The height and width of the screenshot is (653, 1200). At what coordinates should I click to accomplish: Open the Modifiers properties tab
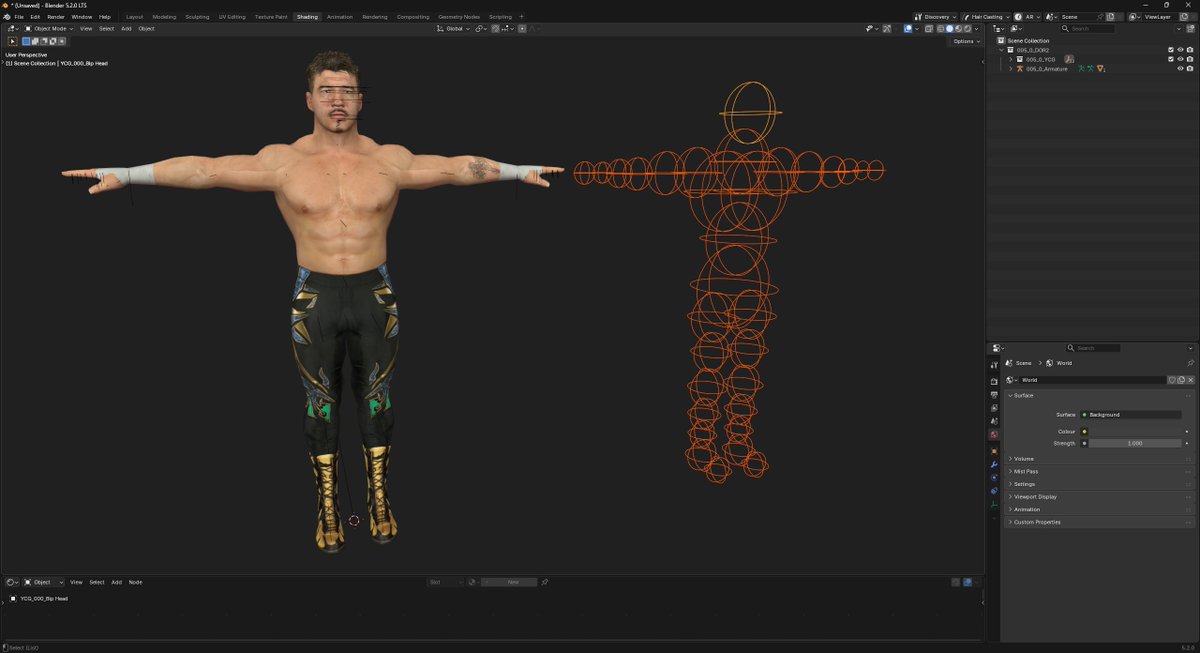pyautogui.click(x=994, y=464)
